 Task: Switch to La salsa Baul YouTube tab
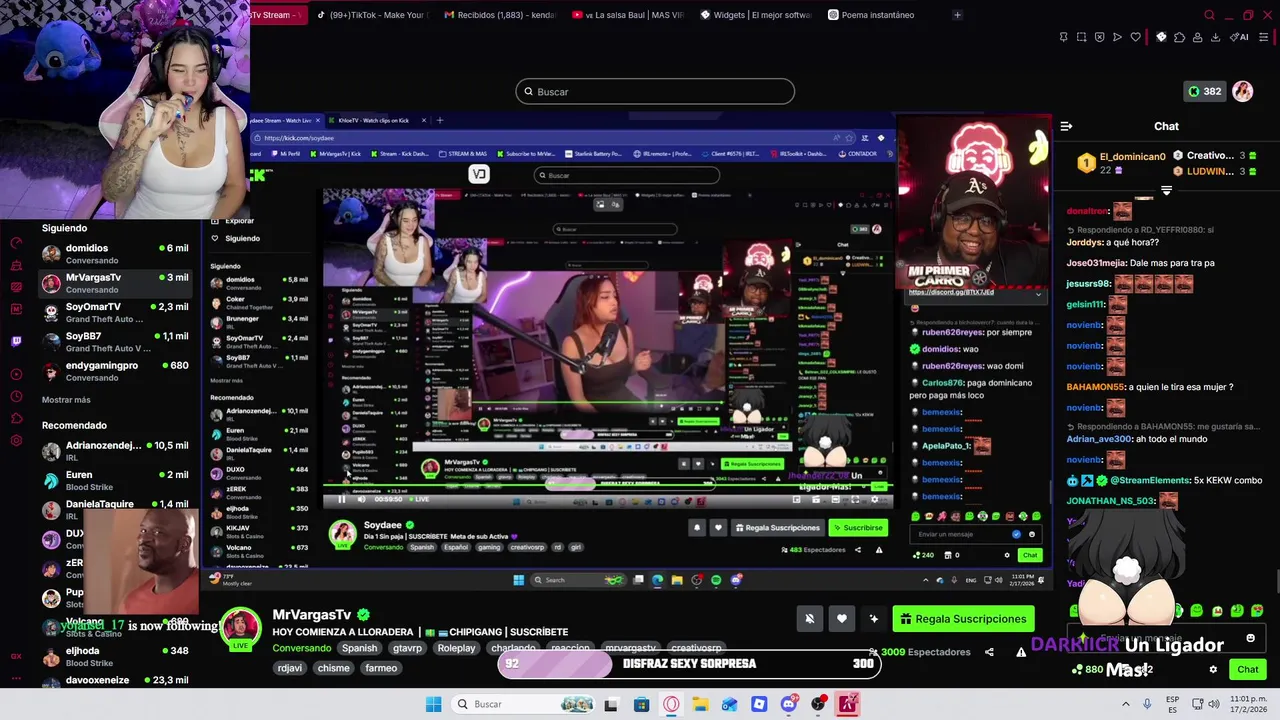[x=628, y=15]
